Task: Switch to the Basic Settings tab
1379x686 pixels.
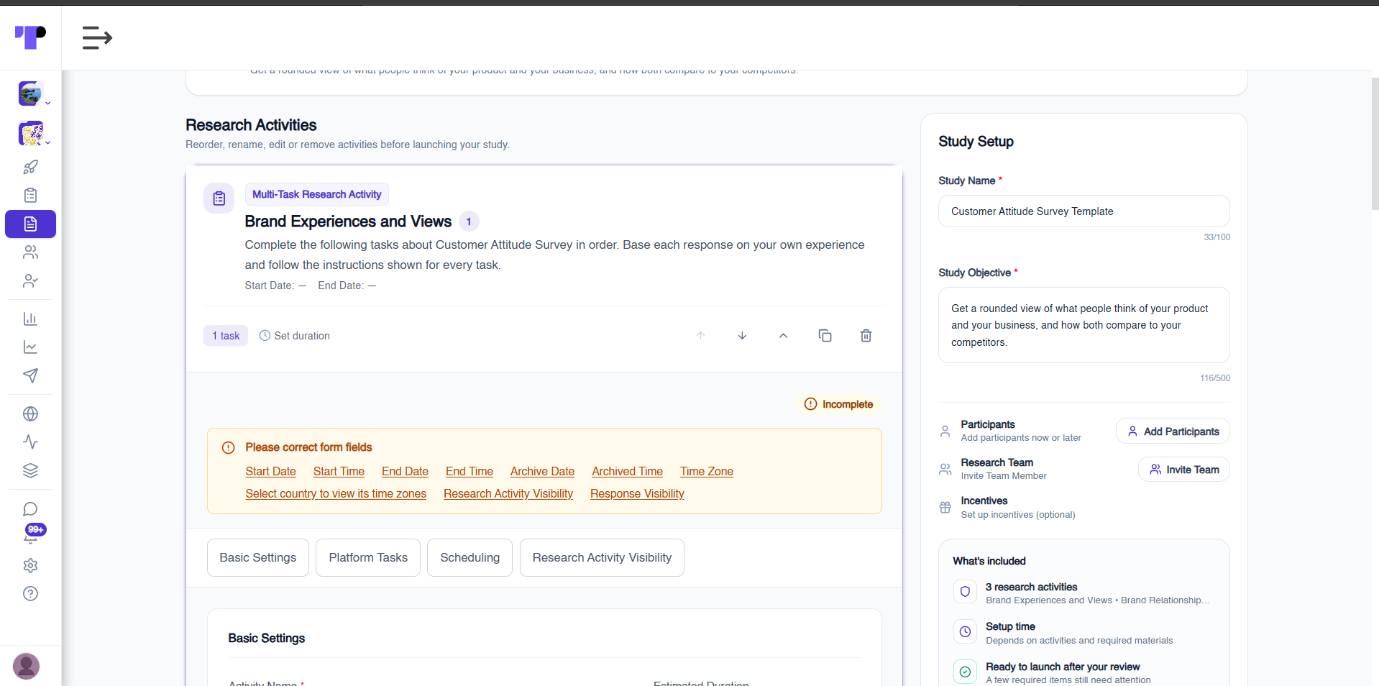Action: pyautogui.click(x=258, y=557)
